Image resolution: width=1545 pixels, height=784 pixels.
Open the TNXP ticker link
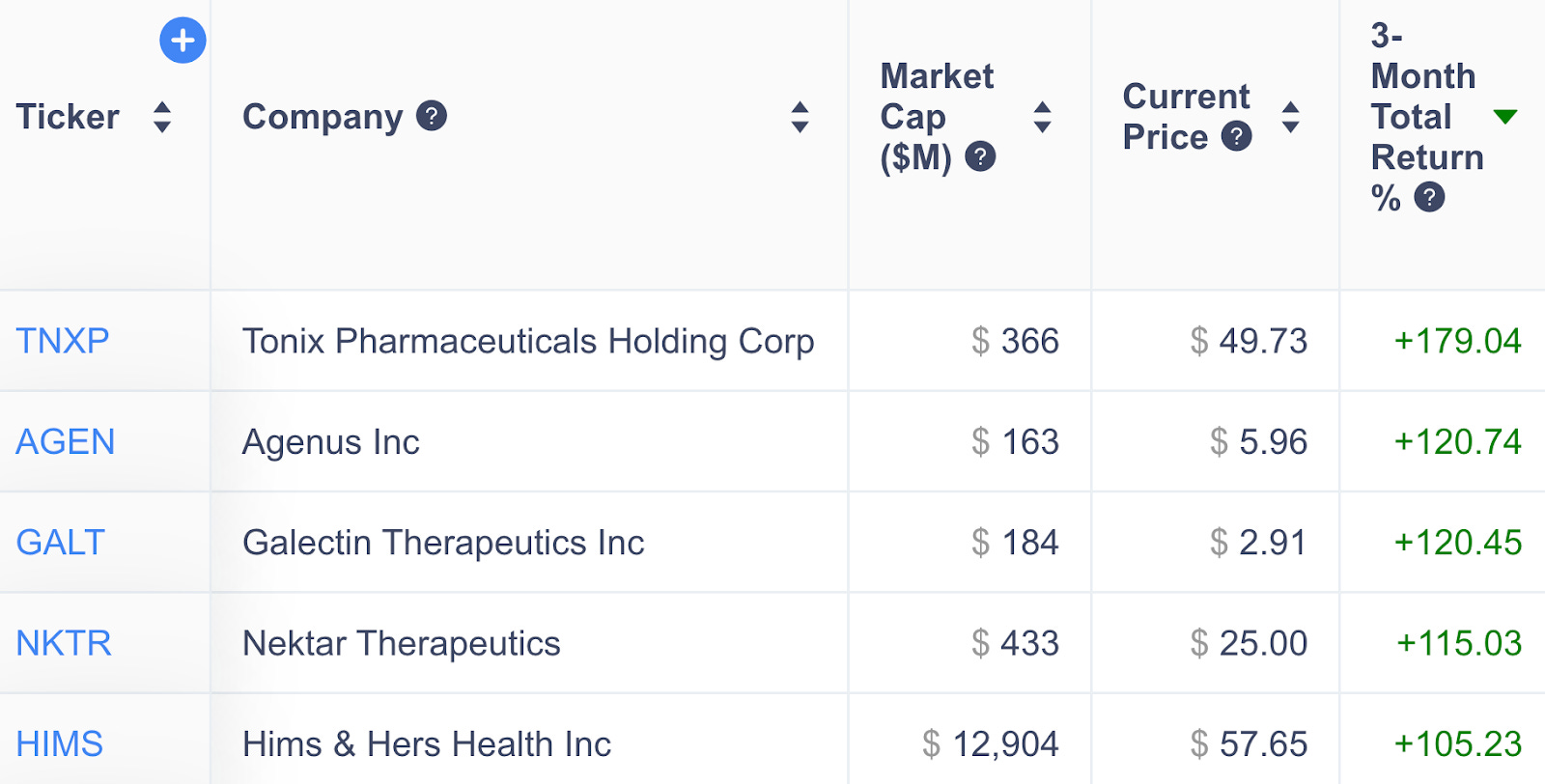tap(63, 341)
